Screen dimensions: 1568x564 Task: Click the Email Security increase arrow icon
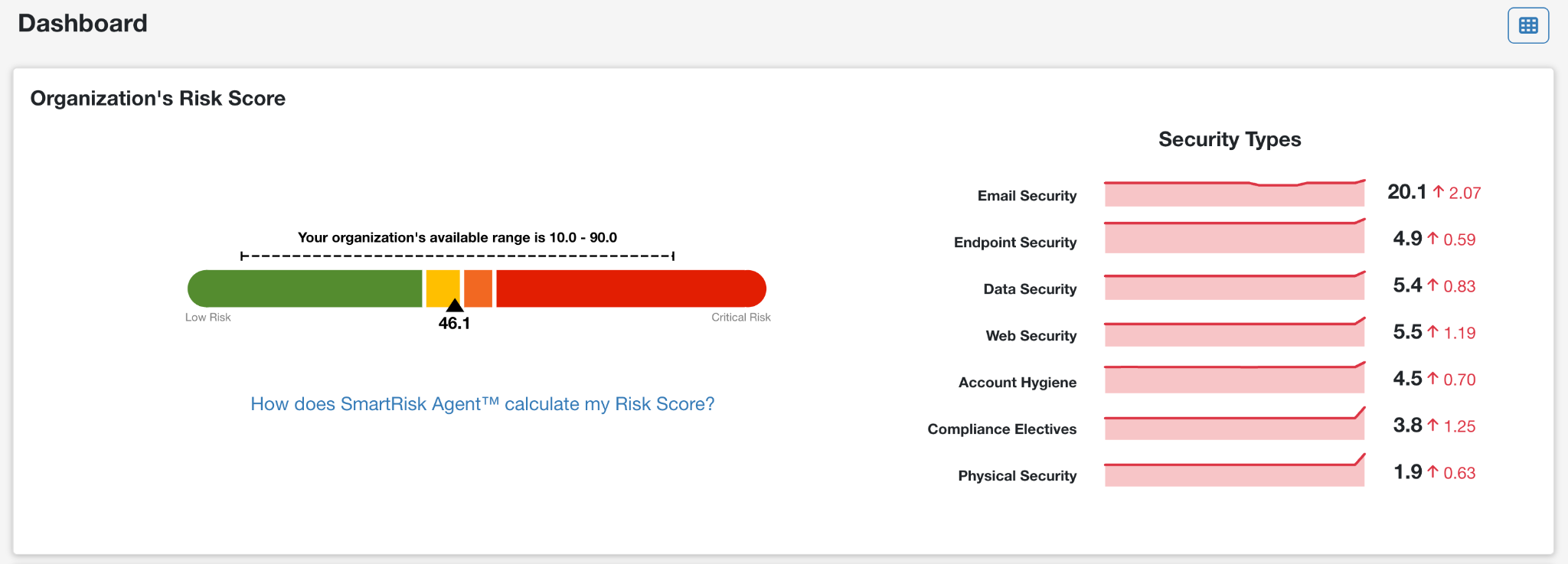(1436, 191)
